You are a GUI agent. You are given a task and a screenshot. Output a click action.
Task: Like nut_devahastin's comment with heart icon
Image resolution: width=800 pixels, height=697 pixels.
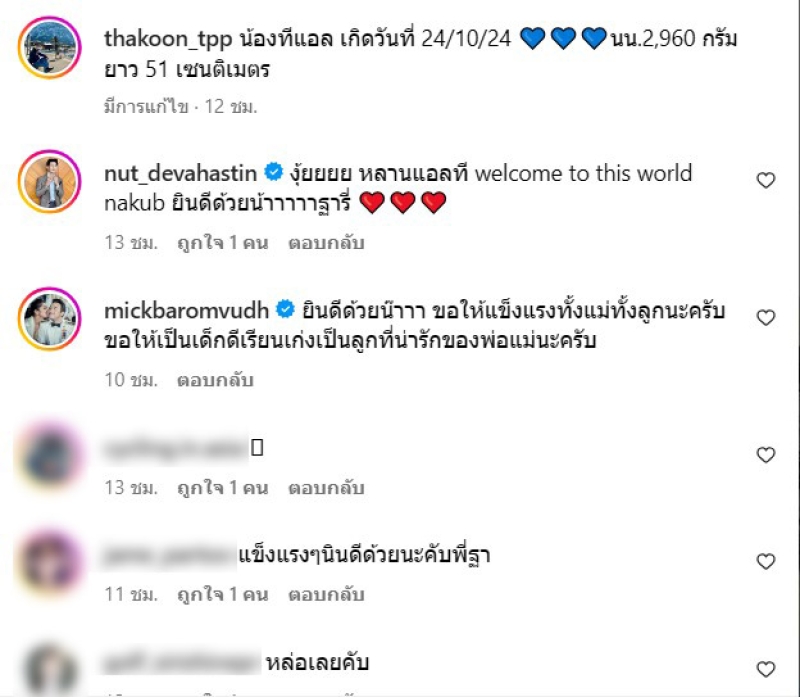(x=765, y=180)
